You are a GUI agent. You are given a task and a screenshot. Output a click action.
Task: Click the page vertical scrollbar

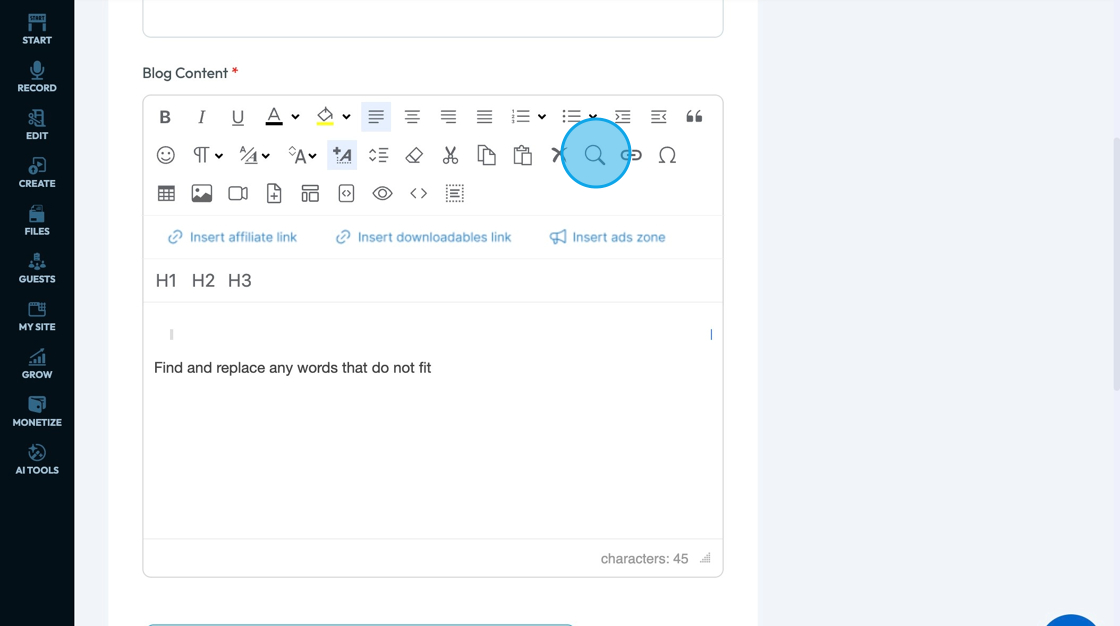pos(1116,264)
